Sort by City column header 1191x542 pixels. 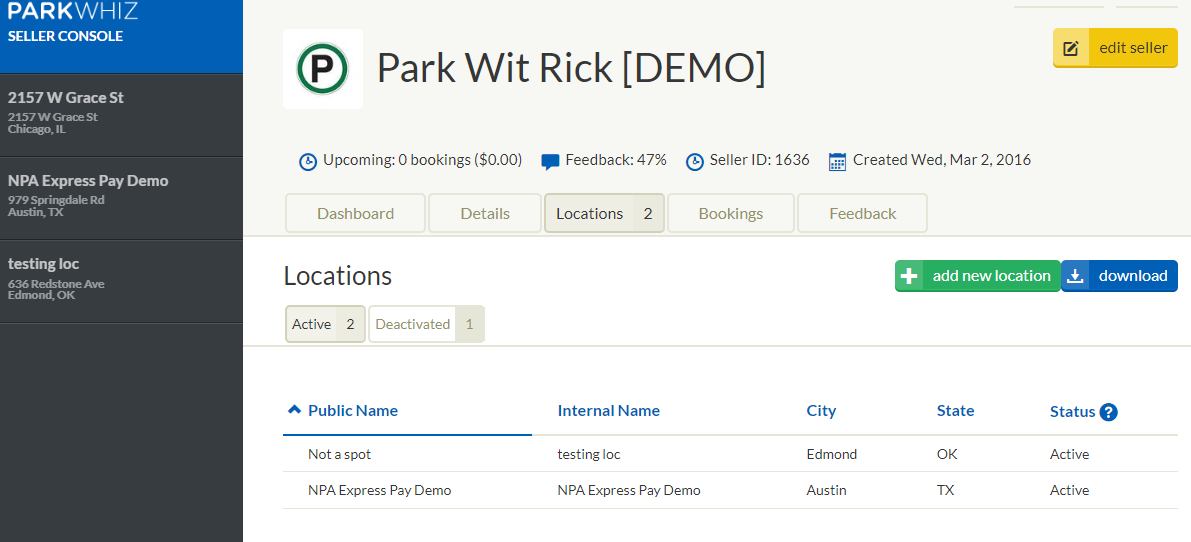coord(821,411)
